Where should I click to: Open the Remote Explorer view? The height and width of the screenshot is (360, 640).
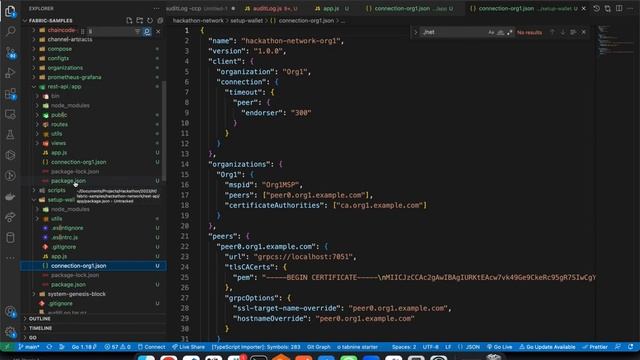point(10,114)
